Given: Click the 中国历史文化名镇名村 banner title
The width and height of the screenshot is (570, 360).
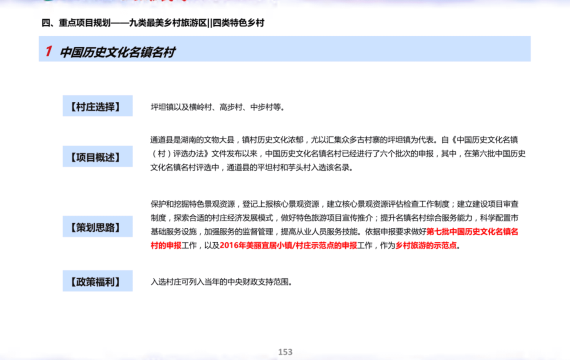Looking at the screenshot, I should tap(117, 52).
